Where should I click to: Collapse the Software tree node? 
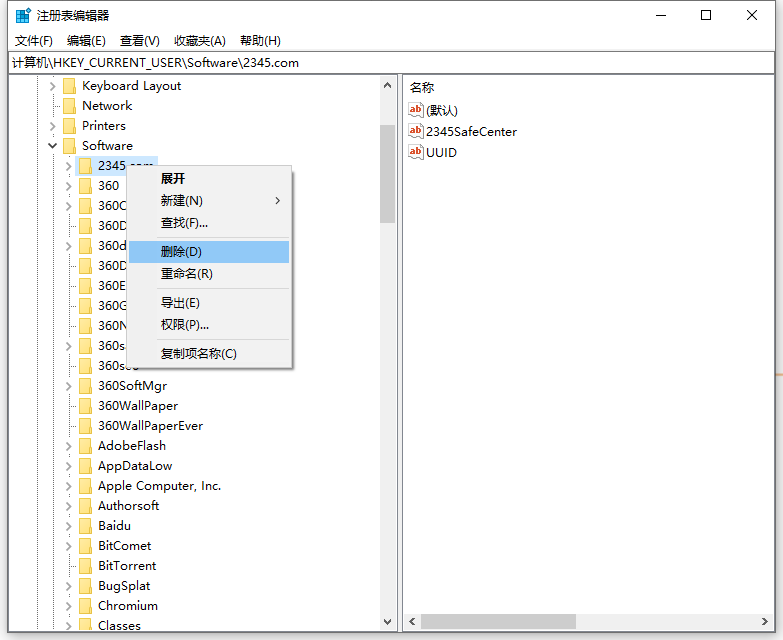(x=53, y=146)
